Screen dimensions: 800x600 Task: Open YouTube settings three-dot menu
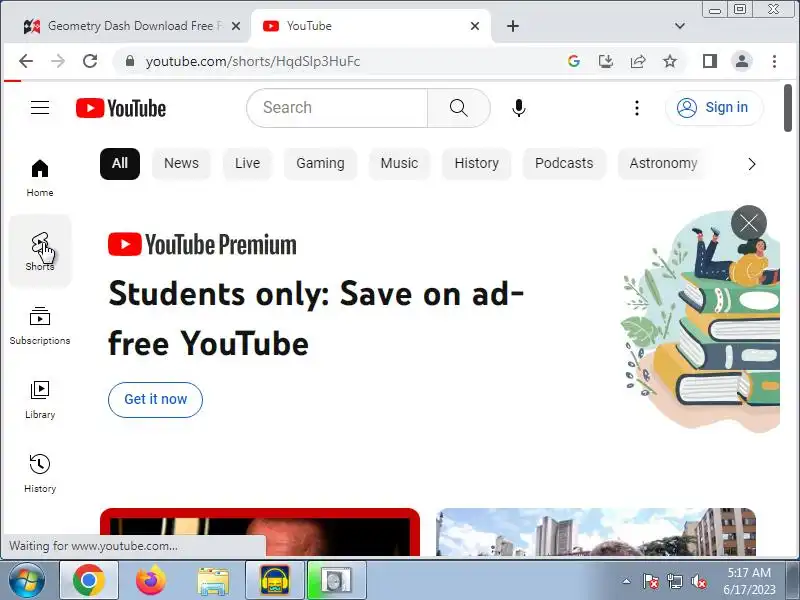click(637, 108)
